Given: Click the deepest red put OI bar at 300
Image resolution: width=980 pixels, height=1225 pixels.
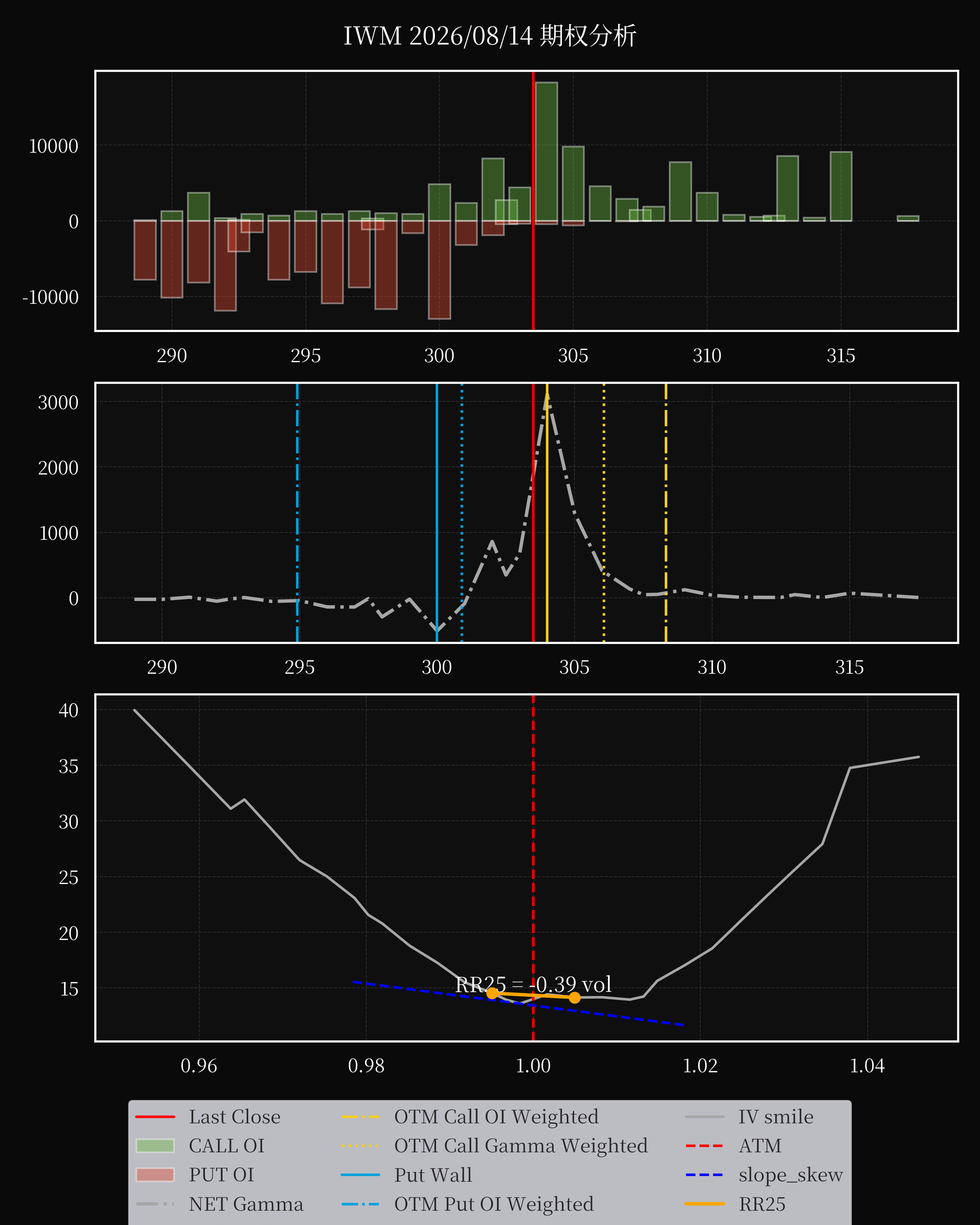Looking at the screenshot, I should (439, 270).
